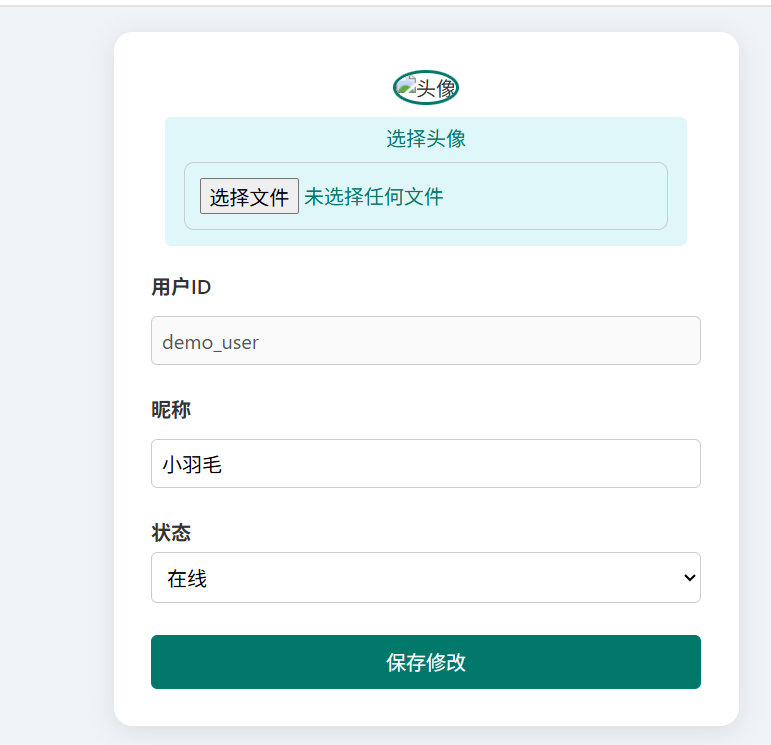Click the 选择头像 label text
Screen dimensions: 771x745
[x=426, y=139]
